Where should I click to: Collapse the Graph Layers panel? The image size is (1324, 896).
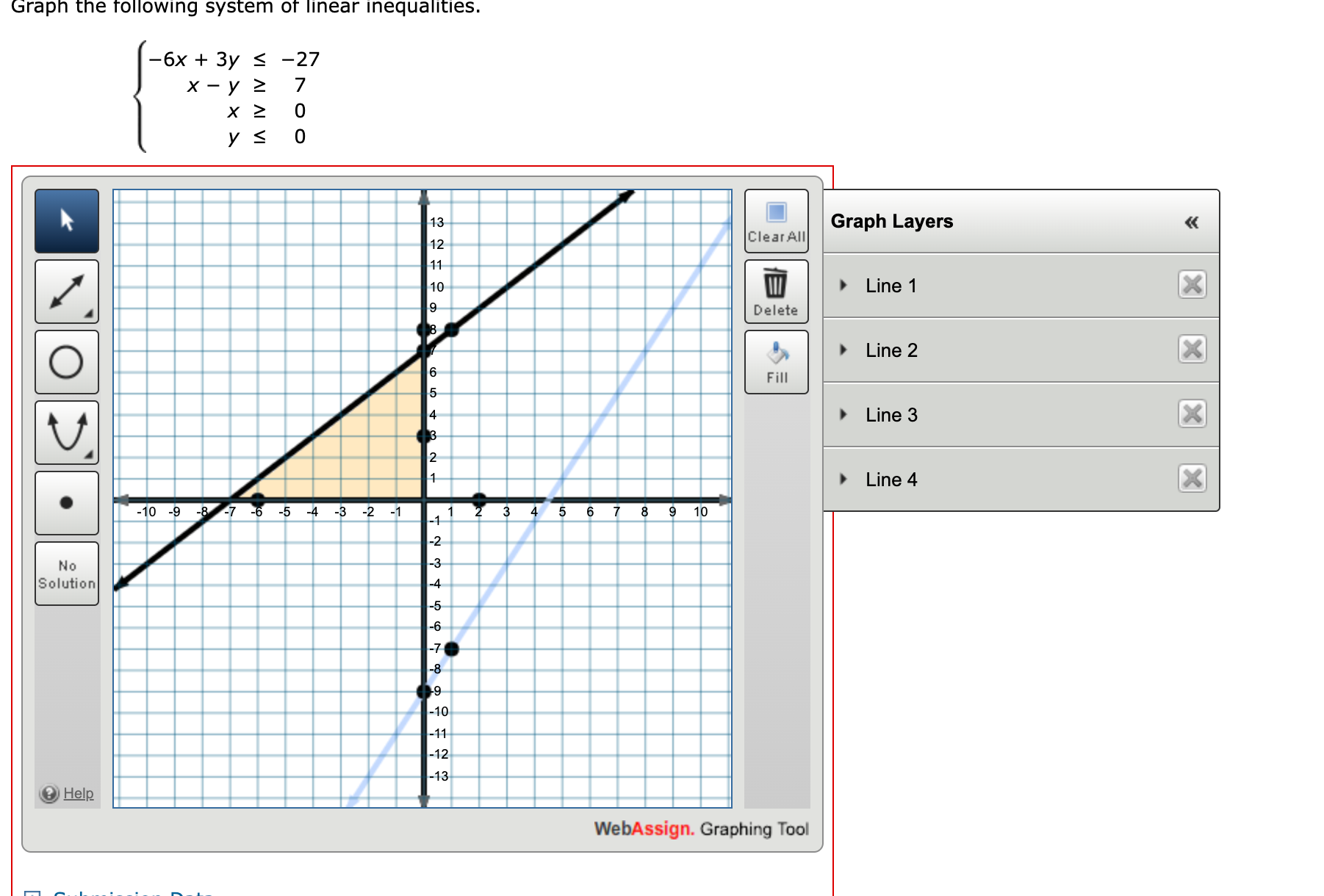(x=1192, y=221)
